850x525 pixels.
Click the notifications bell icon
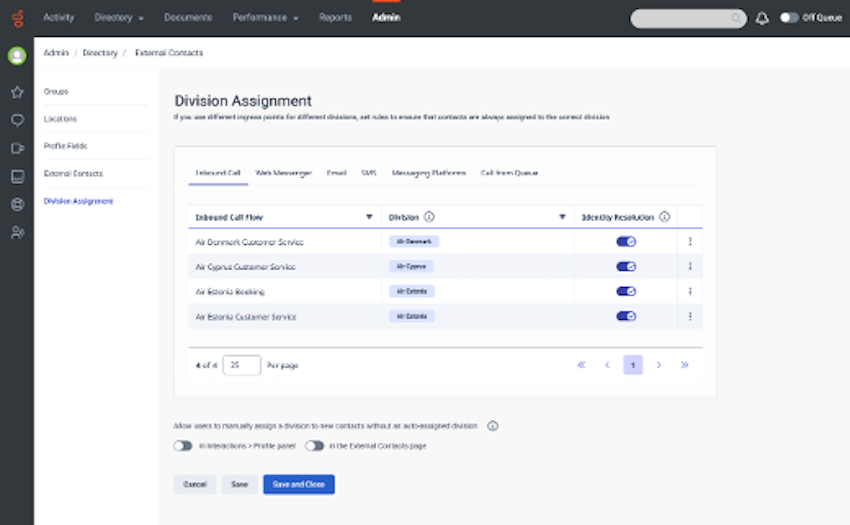tap(763, 18)
